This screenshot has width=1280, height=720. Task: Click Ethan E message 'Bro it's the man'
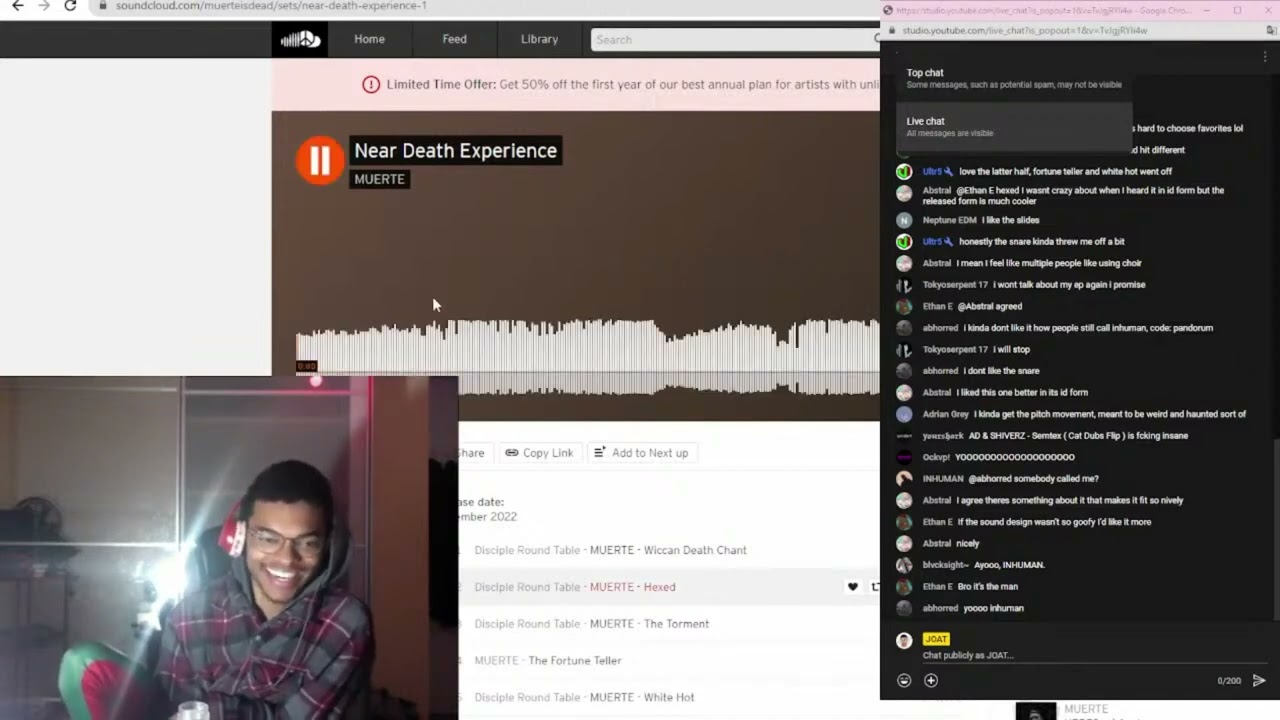(988, 586)
